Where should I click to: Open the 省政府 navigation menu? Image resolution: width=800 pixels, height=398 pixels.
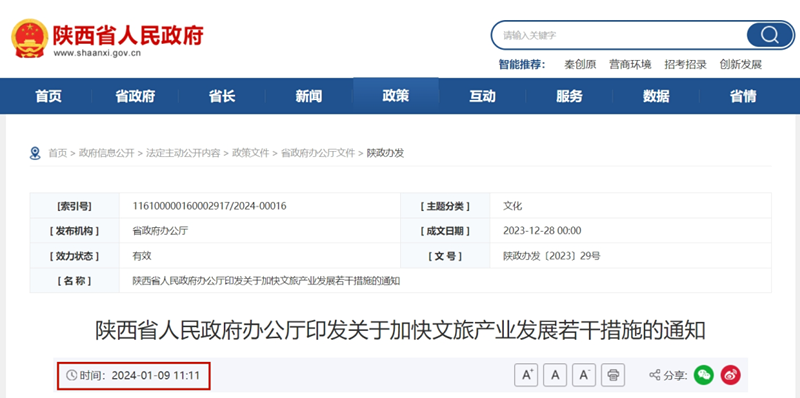[135, 96]
